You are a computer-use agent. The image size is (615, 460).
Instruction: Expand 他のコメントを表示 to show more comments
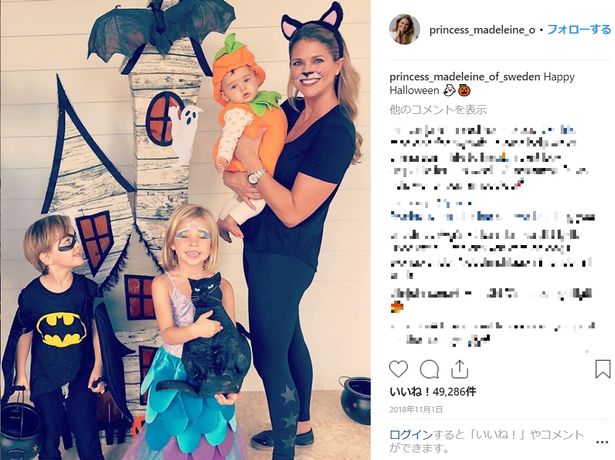coord(438,109)
